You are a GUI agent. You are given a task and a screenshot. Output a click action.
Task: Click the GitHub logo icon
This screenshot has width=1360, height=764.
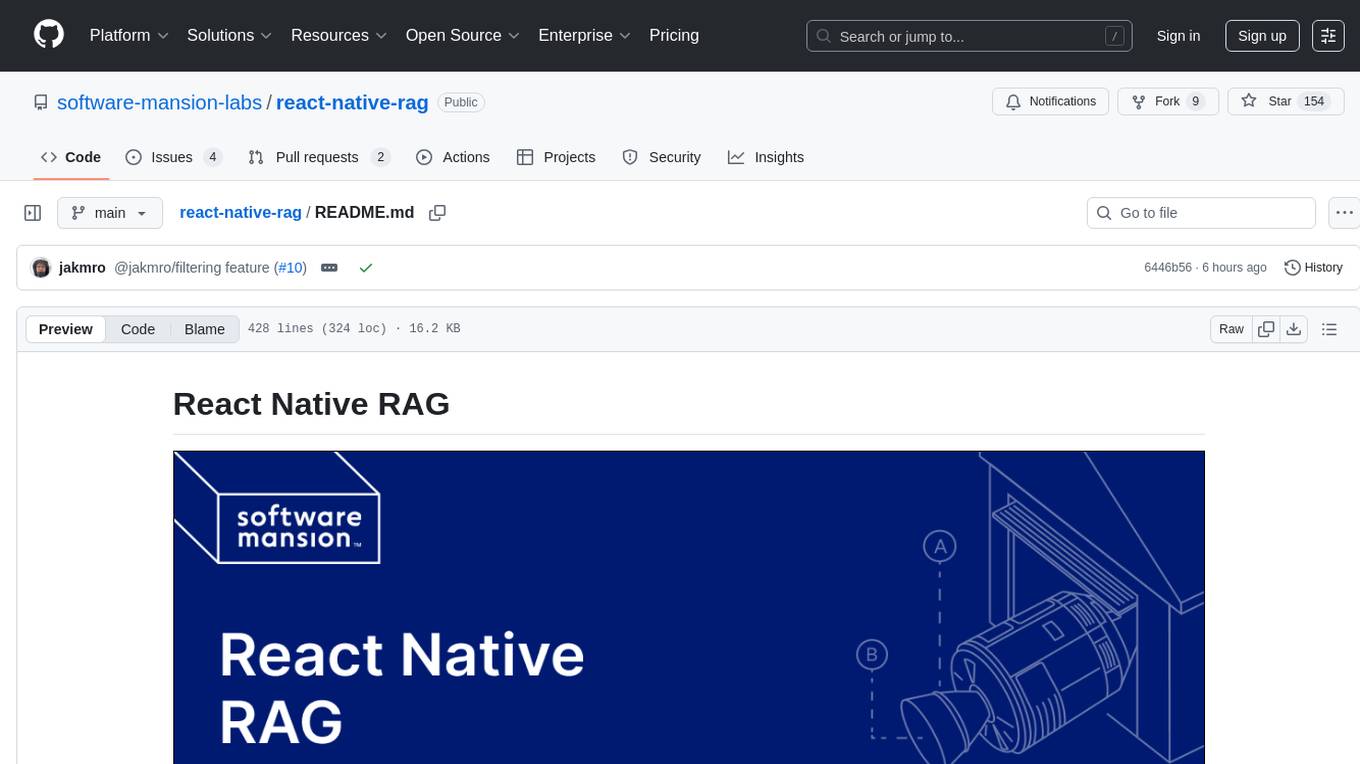pyautogui.click(x=49, y=35)
